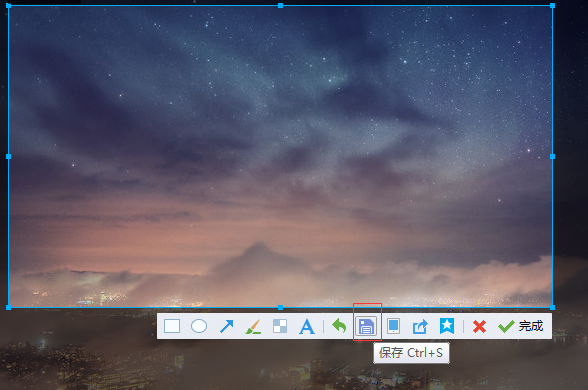Undo last edit with green arrow

[339, 326]
